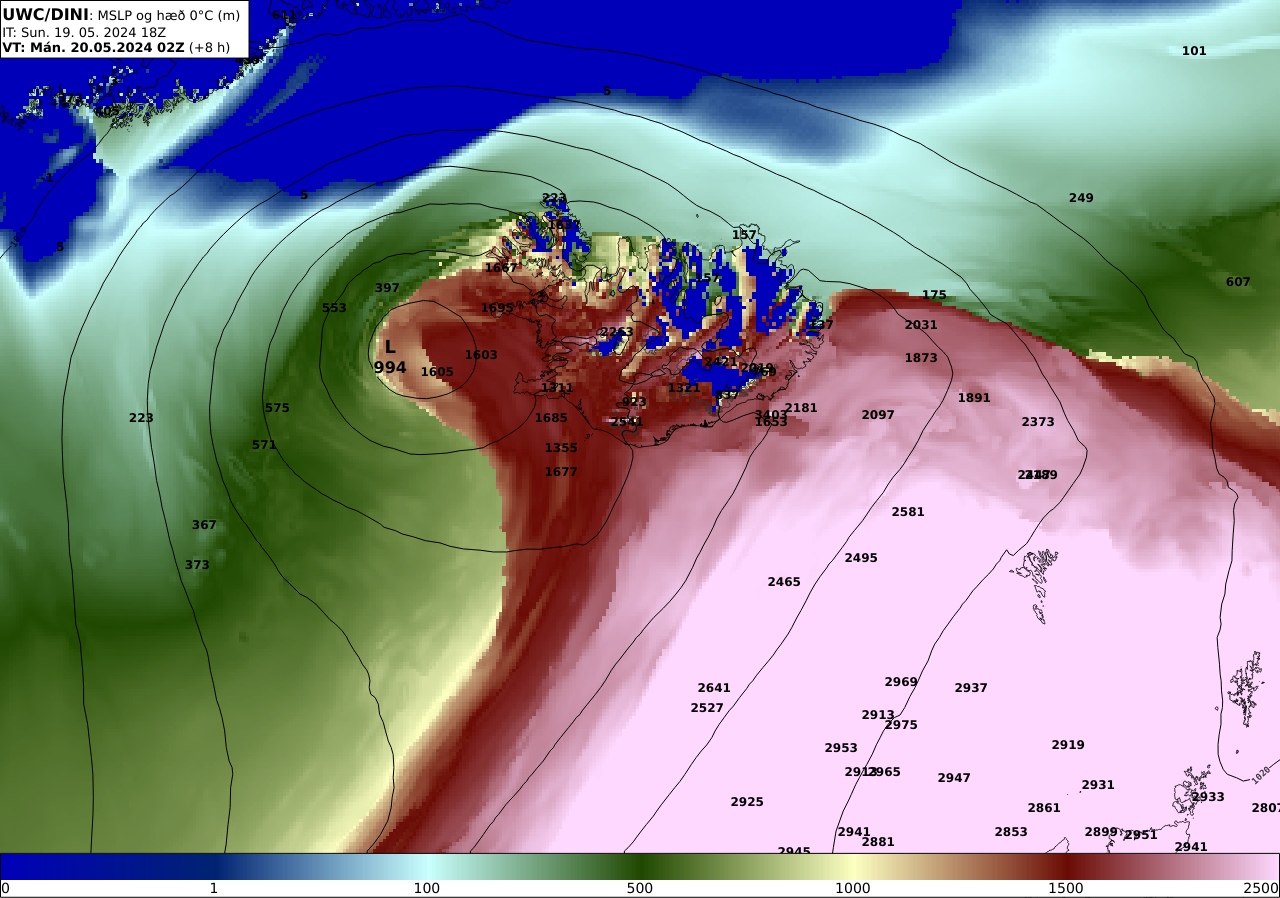Click the 571 height label
This screenshot has width=1280, height=898.
click(264, 445)
